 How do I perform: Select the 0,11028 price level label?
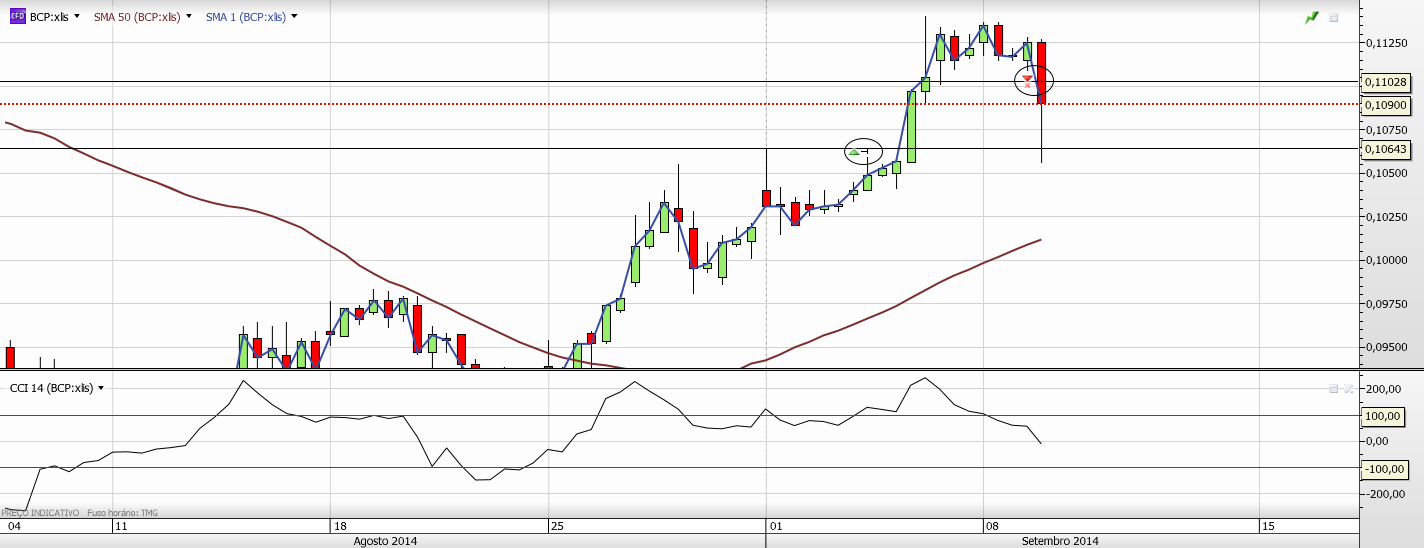(1386, 82)
